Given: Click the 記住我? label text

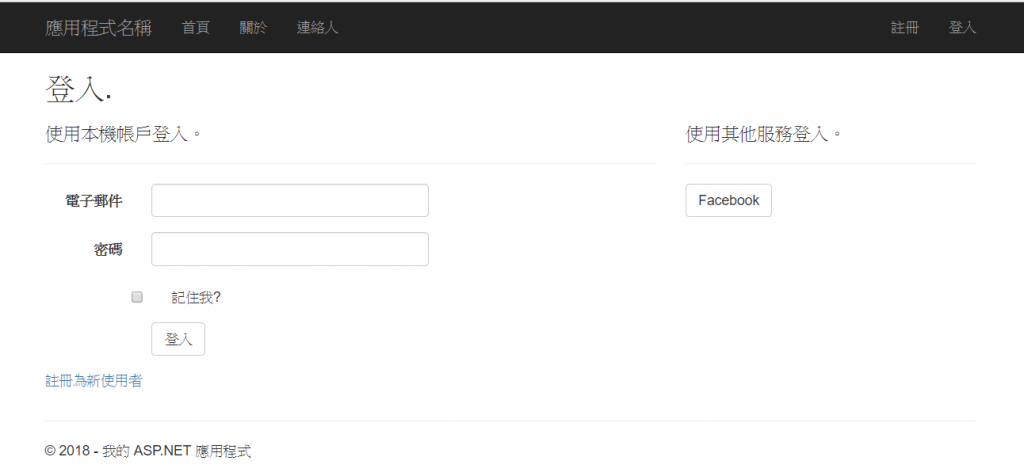Looking at the screenshot, I should 196,297.
